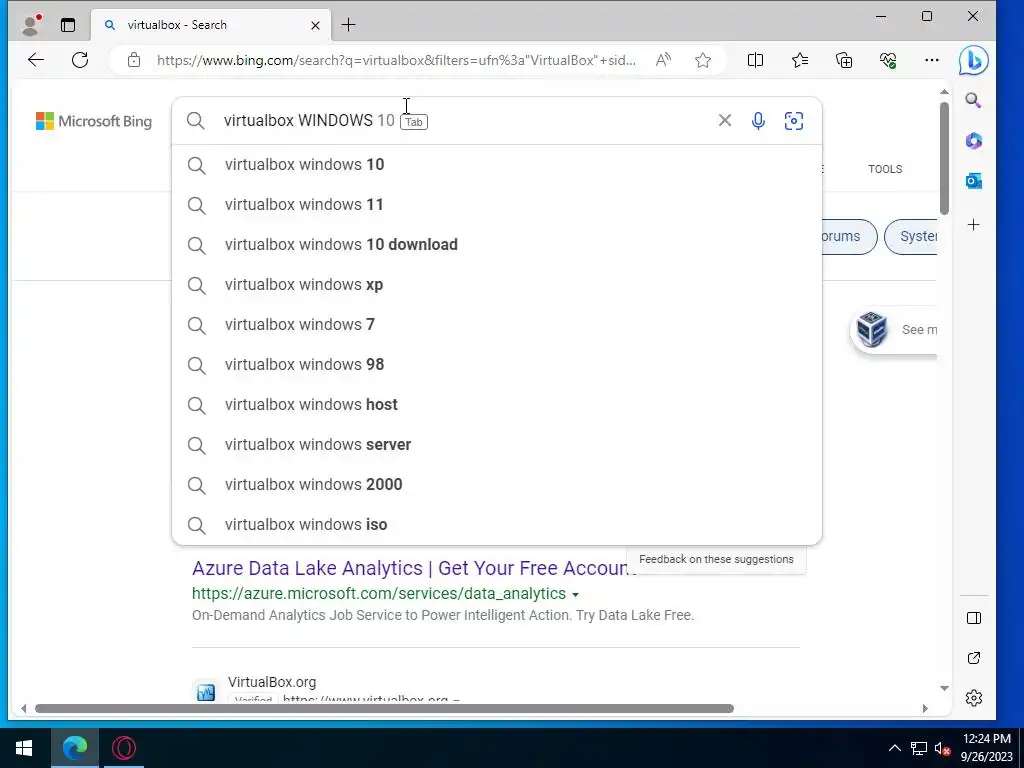Image resolution: width=1024 pixels, height=768 pixels.
Task: Click the address bar URL
Action: click(x=396, y=60)
